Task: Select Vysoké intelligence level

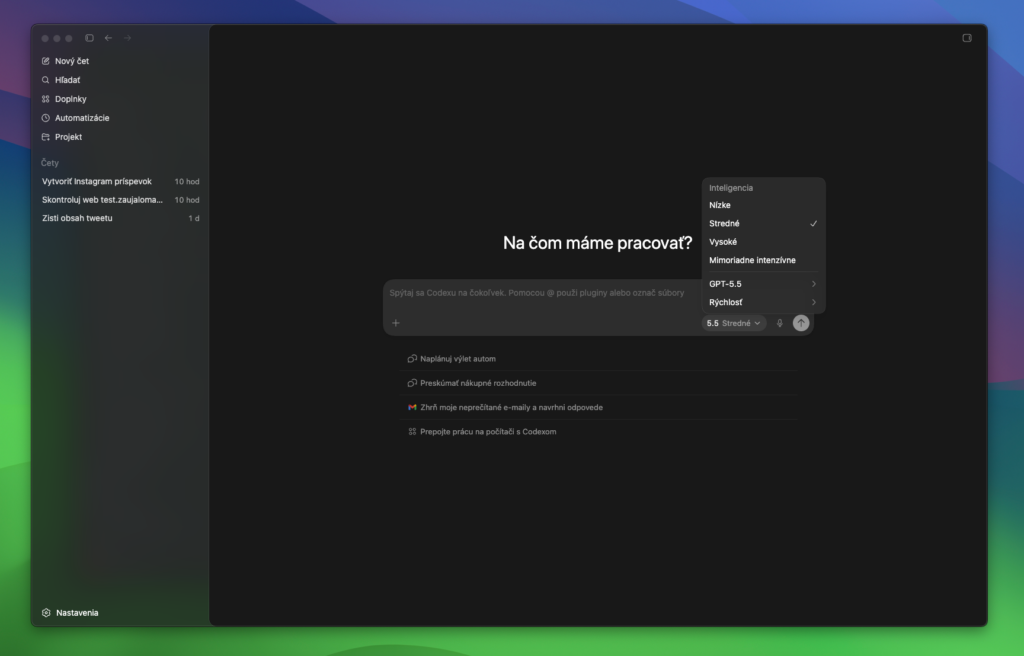Action: (x=723, y=242)
